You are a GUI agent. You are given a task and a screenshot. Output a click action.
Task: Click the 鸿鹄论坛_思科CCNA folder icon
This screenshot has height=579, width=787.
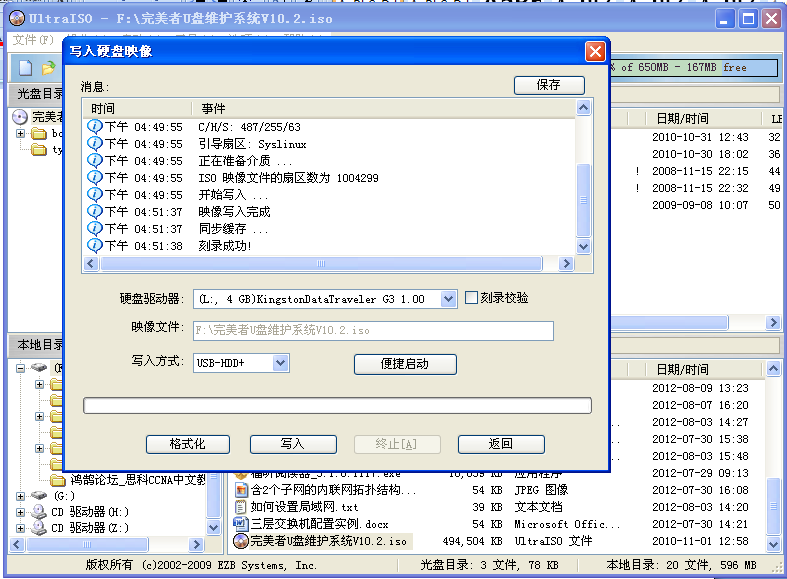pos(58,480)
